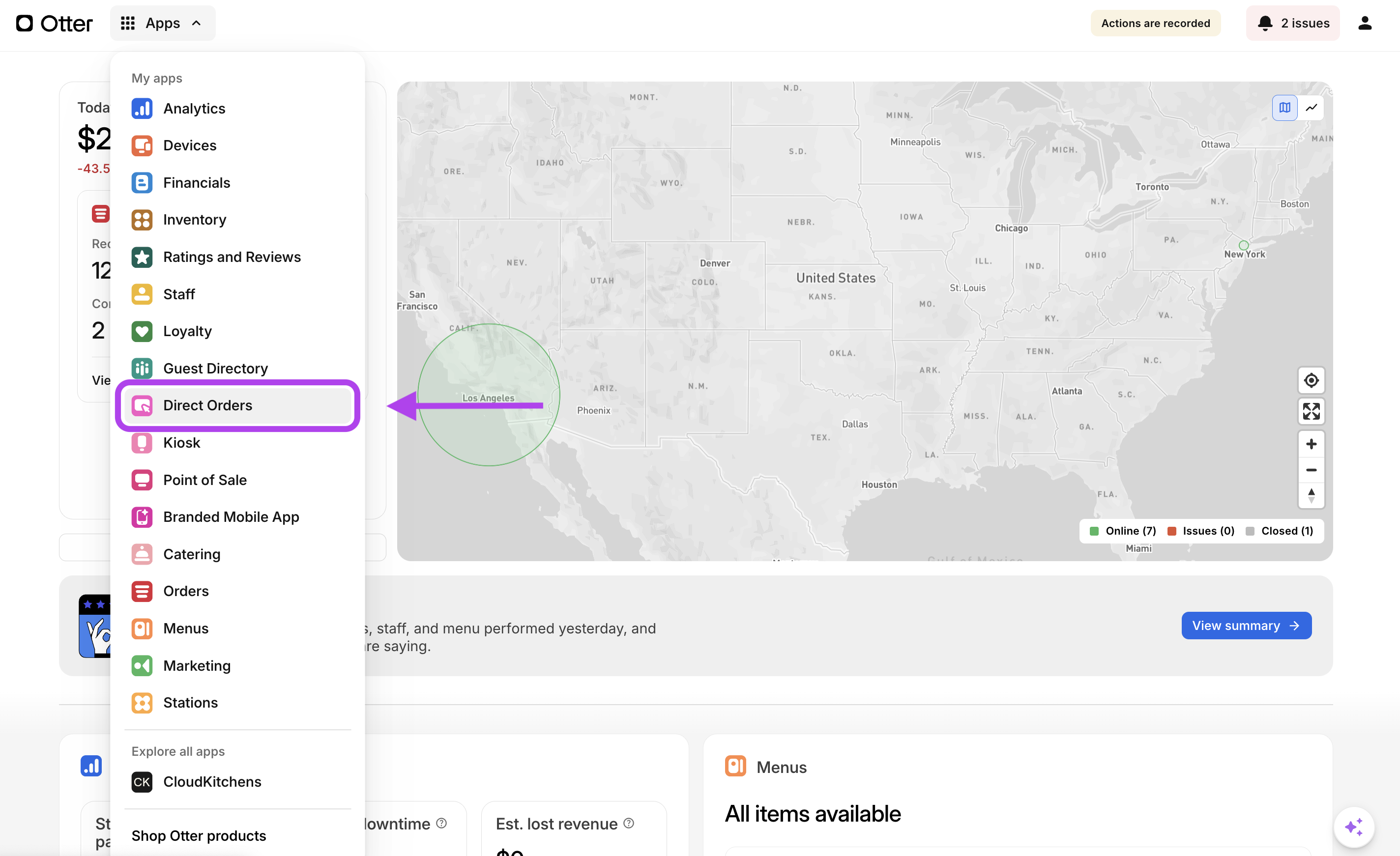This screenshot has height=856, width=1400.
Task: Collapse the Apps dropdown menu
Action: pyautogui.click(x=163, y=23)
